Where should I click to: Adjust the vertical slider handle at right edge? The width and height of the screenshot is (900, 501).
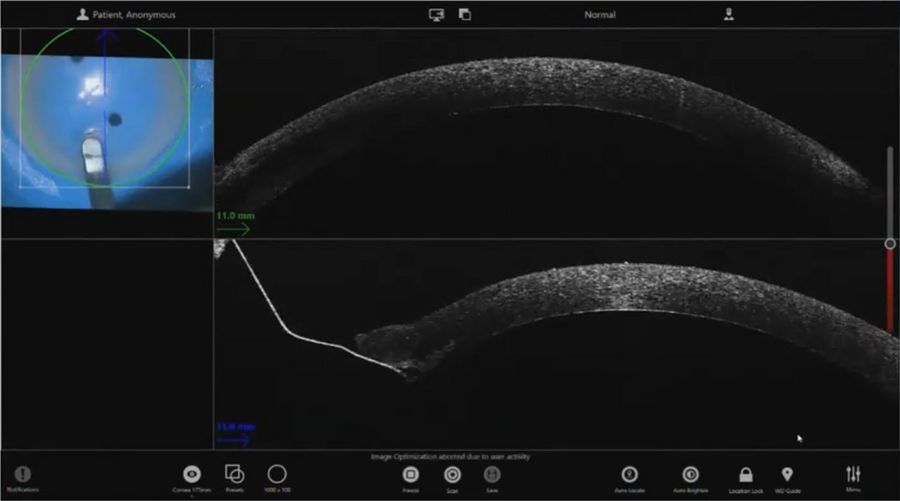[x=890, y=243]
